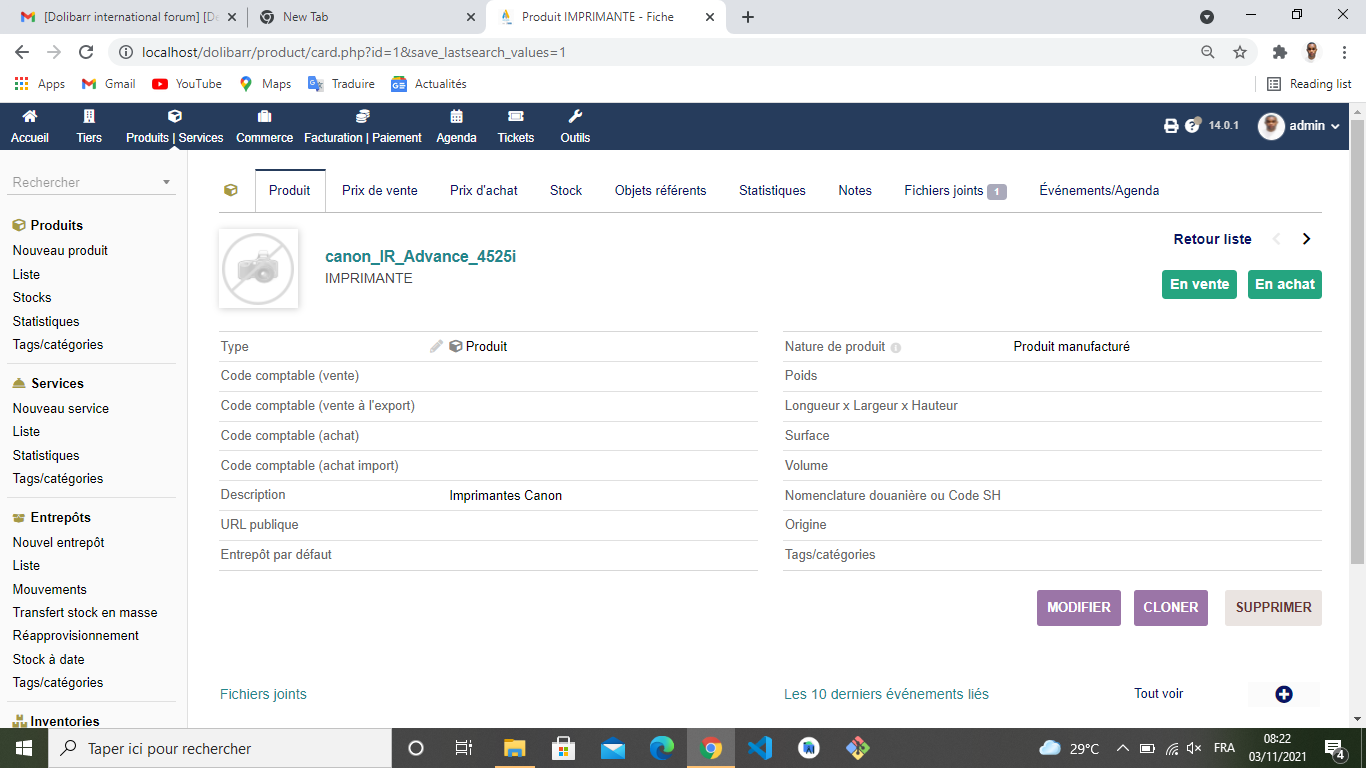Click the MODIFIER button
The width and height of the screenshot is (1366, 768).
point(1079,608)
